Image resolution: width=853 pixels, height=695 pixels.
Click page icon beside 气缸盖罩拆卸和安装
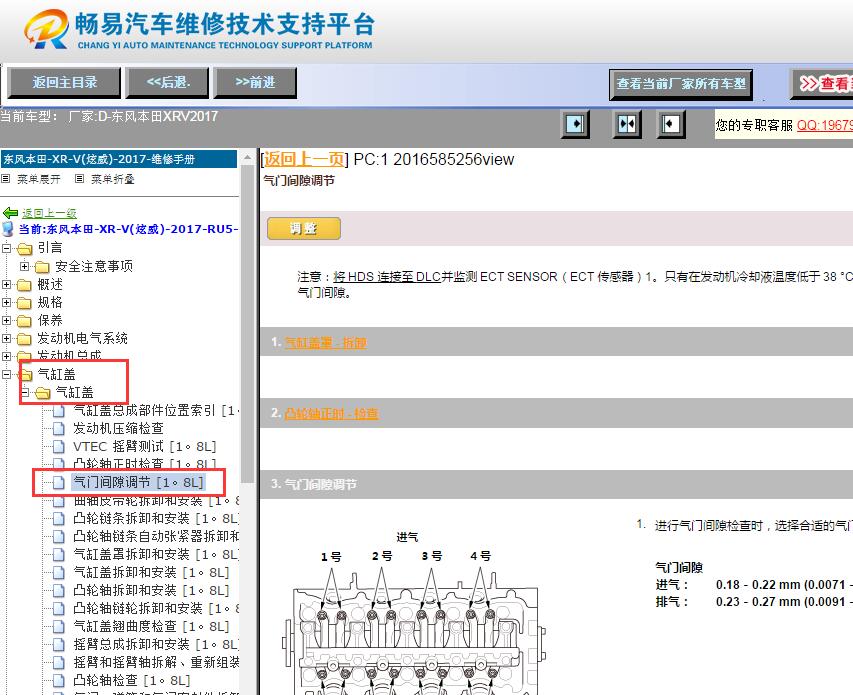(x=59, y=554)
